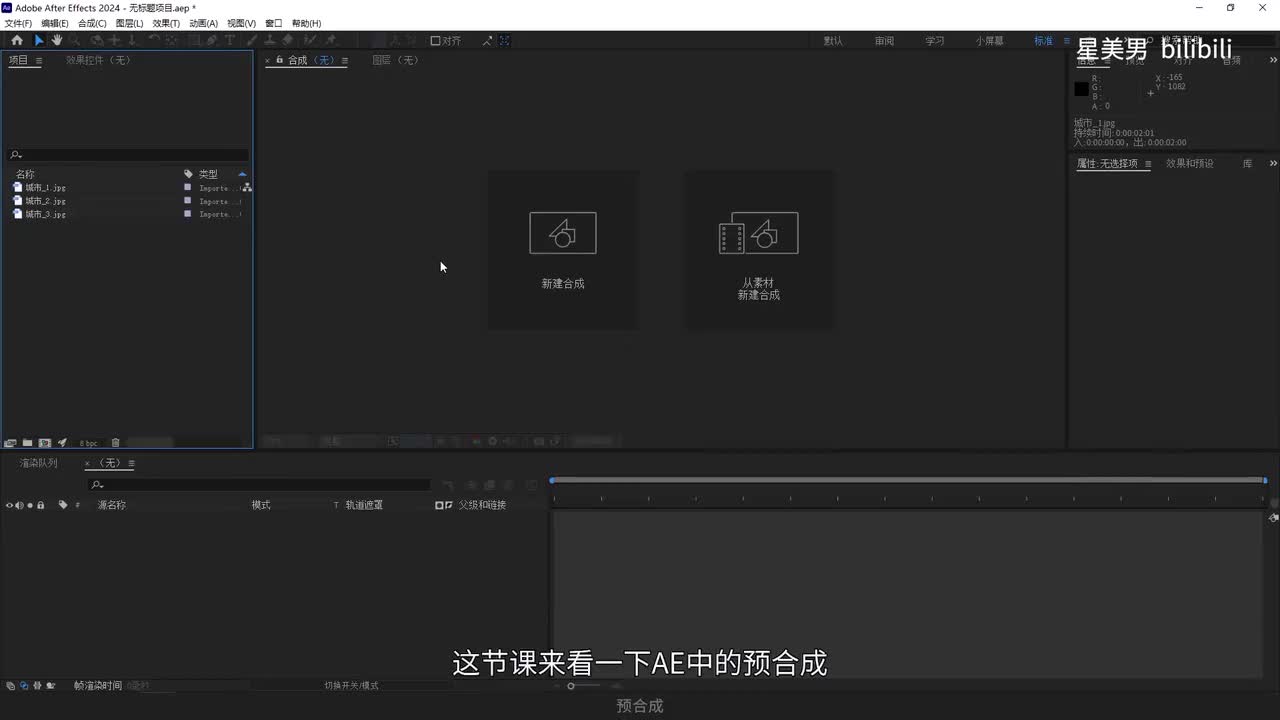Switch to the 效果和预设 tab
The height and width of the screenshot is (720, 1280).
pyautogui.click(x=1189, y=164)
